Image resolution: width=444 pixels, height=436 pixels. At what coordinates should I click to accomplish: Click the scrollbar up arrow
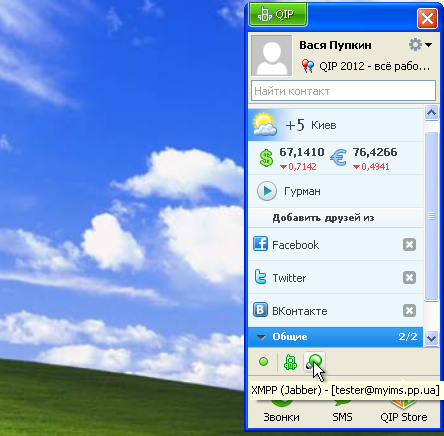(x=431, y=113)
